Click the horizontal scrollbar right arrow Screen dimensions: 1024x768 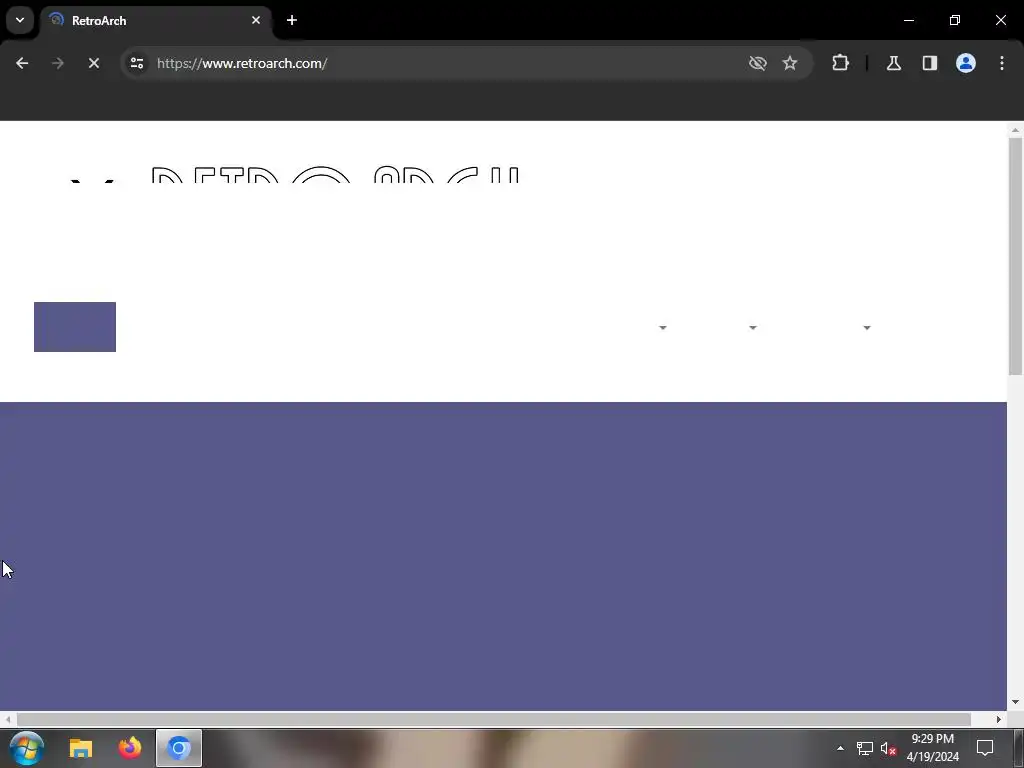pos(999,719)
